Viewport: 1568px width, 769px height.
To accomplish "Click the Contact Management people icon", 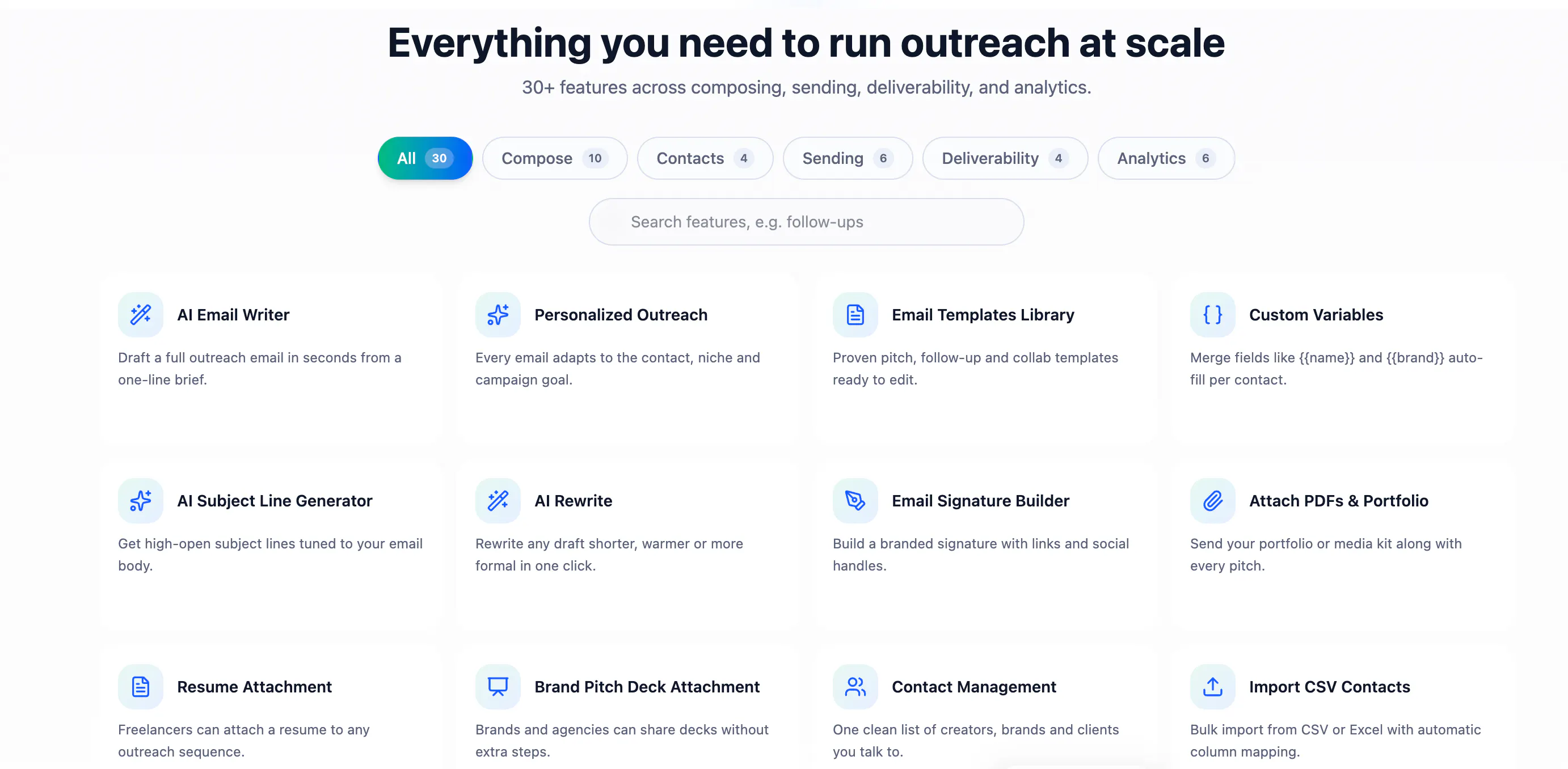I will click(855, 687).
